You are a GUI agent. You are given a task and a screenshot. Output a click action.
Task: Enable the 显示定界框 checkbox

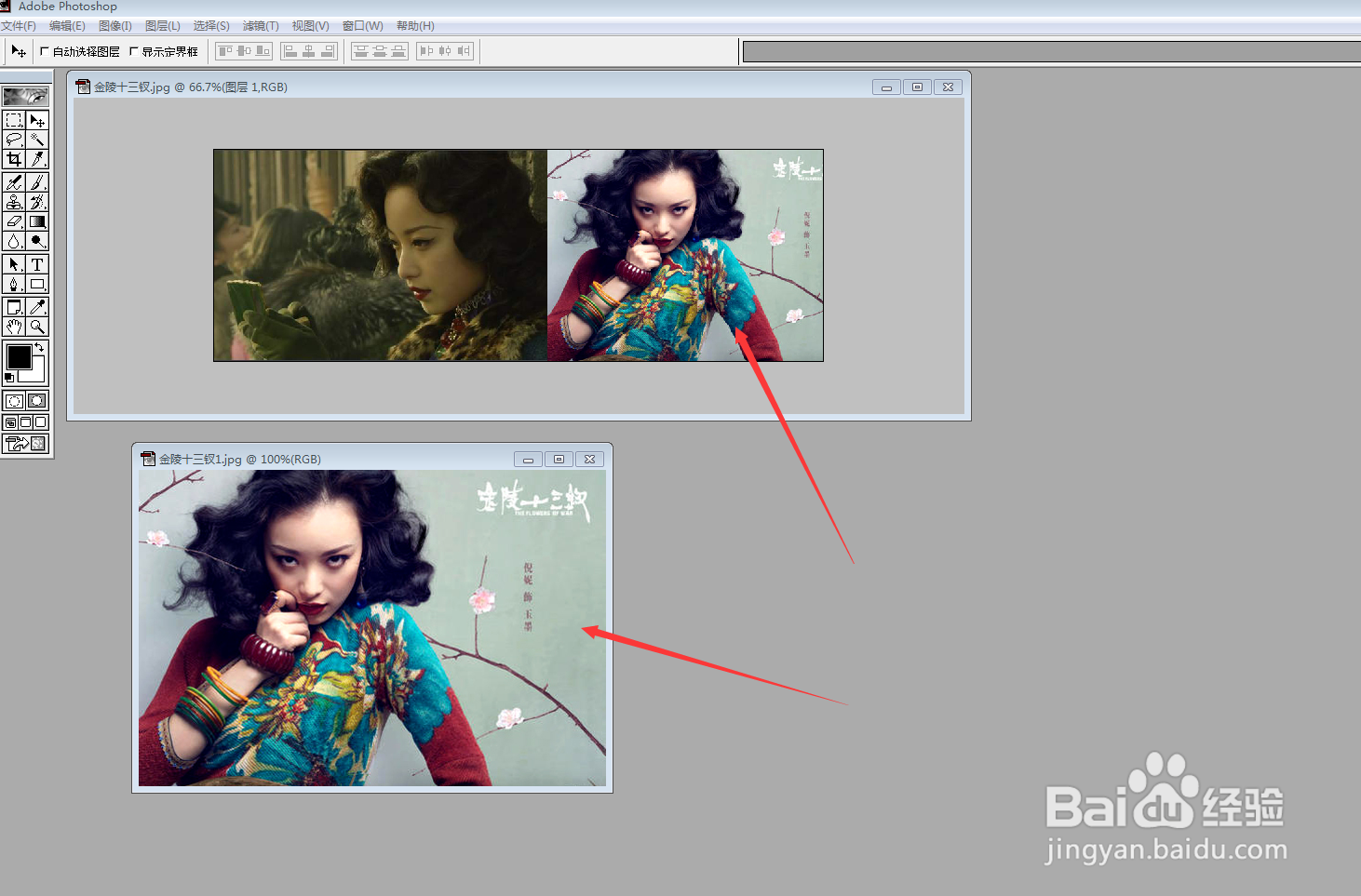tap(133, 51)
